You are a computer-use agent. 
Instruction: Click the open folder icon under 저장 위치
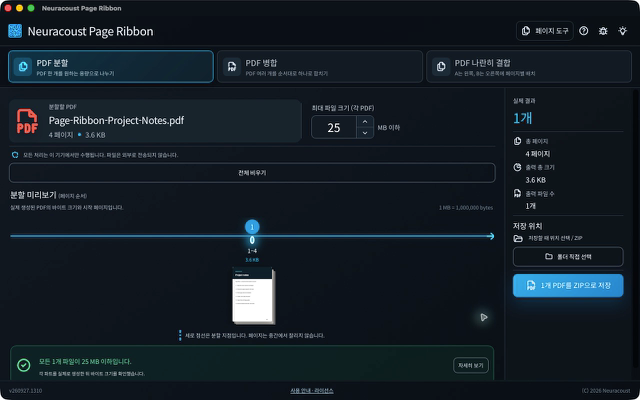click(518, 238)
